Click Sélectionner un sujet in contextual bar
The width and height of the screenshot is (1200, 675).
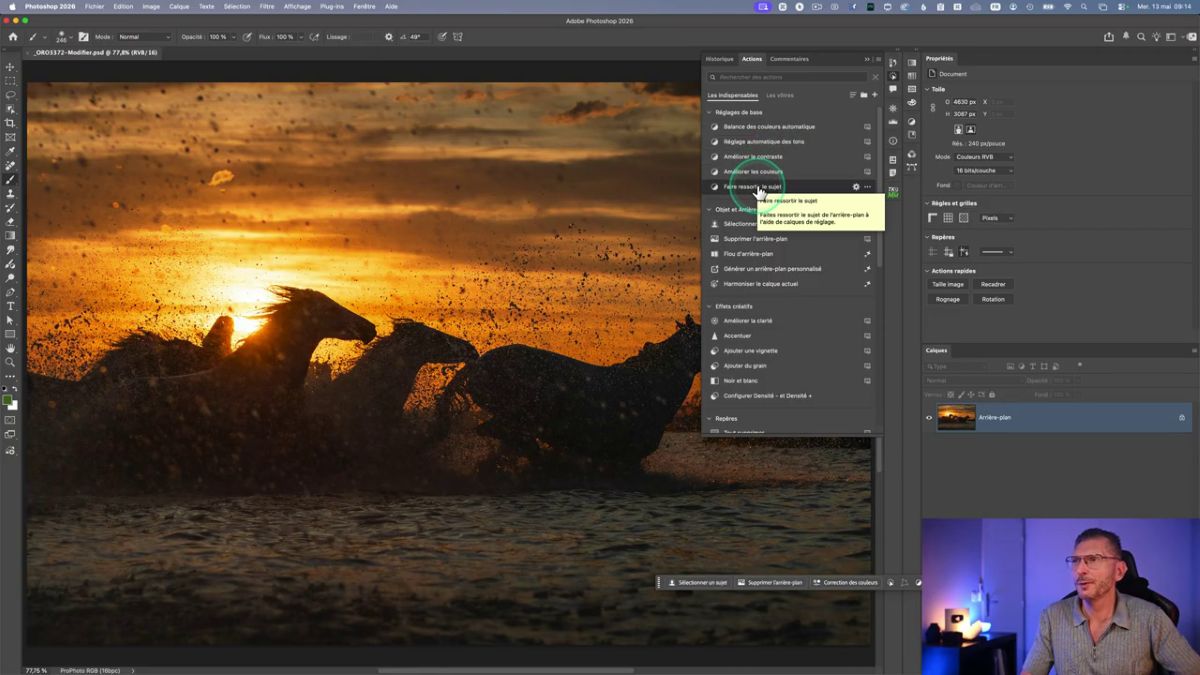point(697,582)
